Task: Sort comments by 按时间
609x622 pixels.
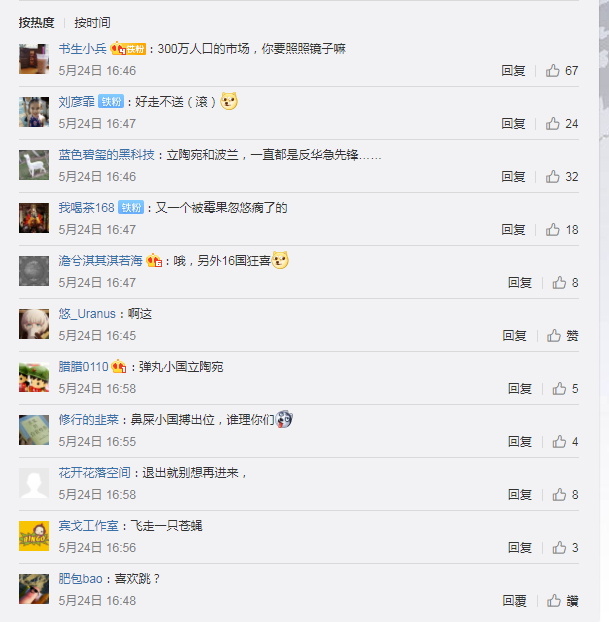Action: coord(92,23)
